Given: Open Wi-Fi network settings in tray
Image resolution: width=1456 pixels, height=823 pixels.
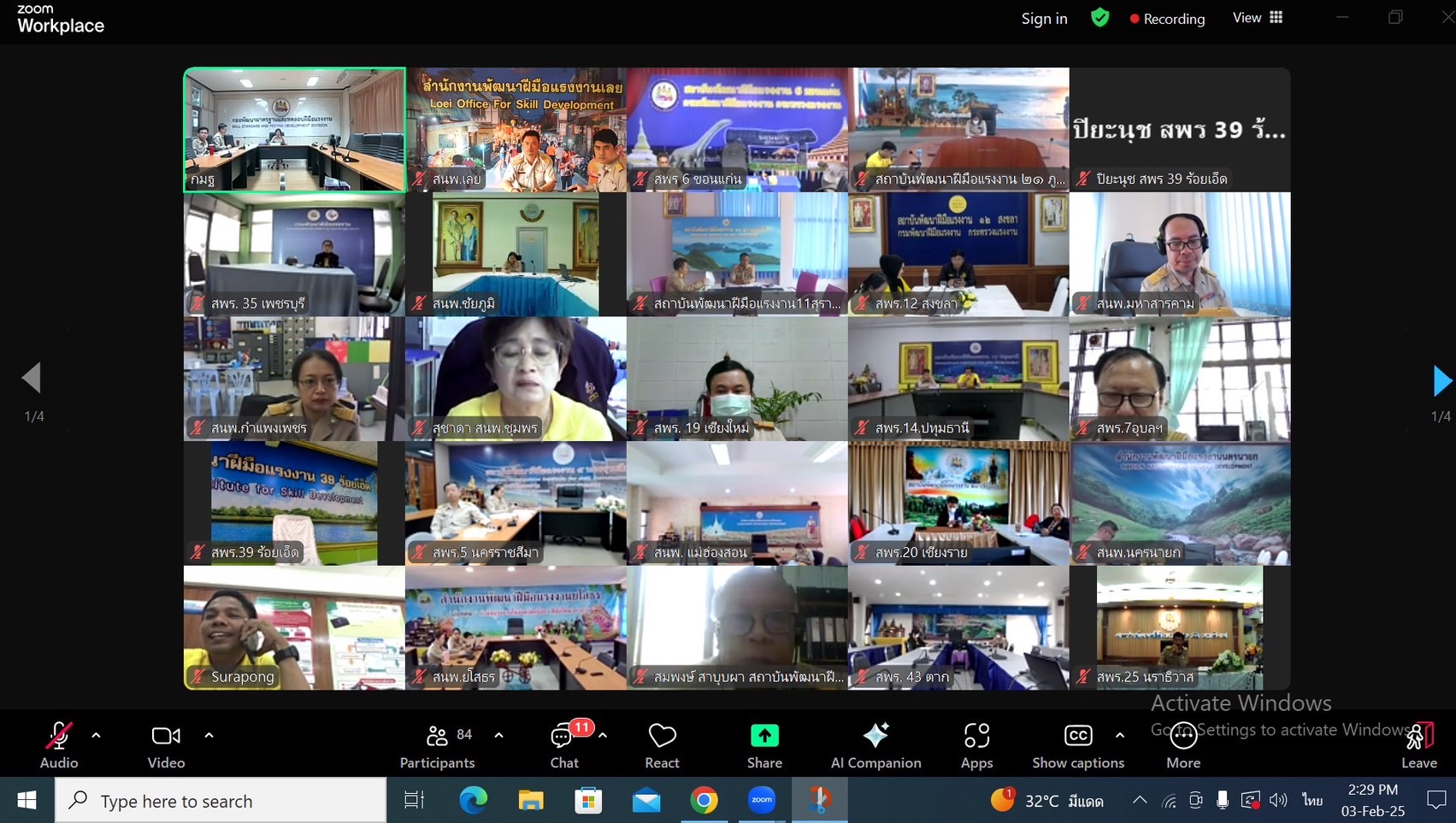Looking at the screenshot, I should click(x=1169, y=800).
